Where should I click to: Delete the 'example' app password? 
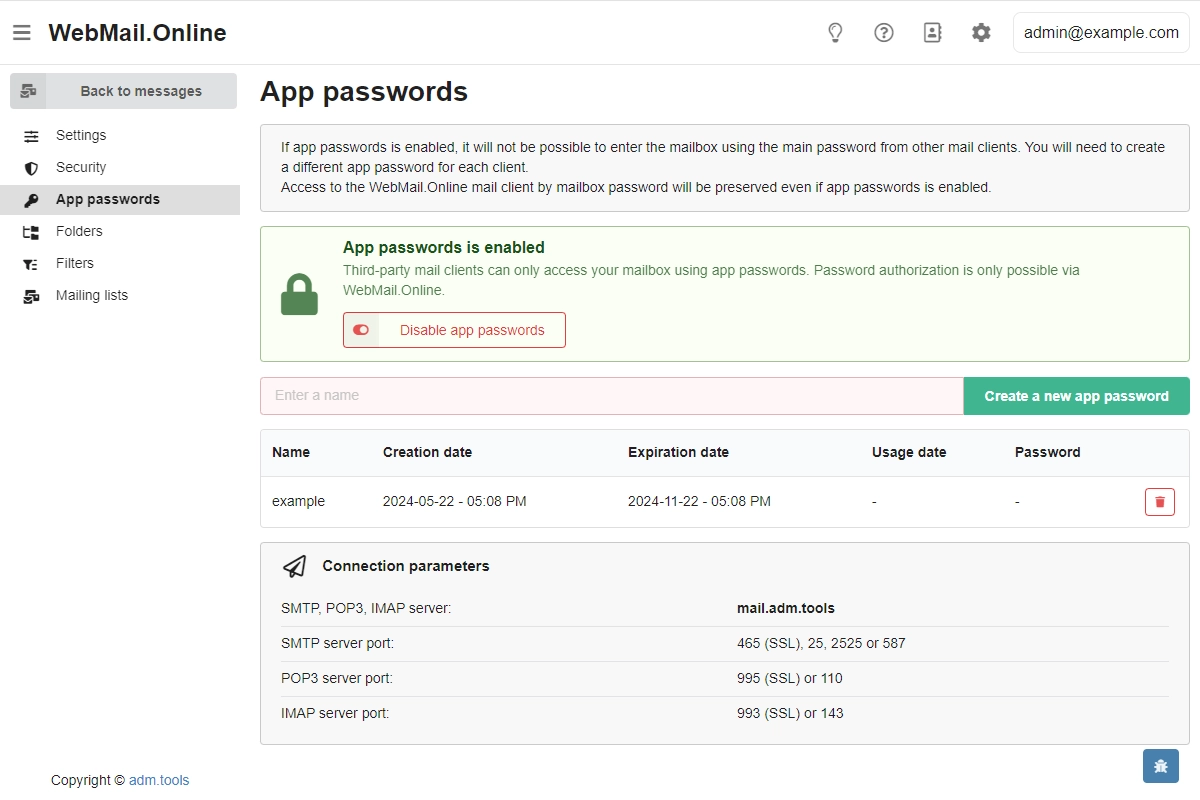[x=1159, y=502]
